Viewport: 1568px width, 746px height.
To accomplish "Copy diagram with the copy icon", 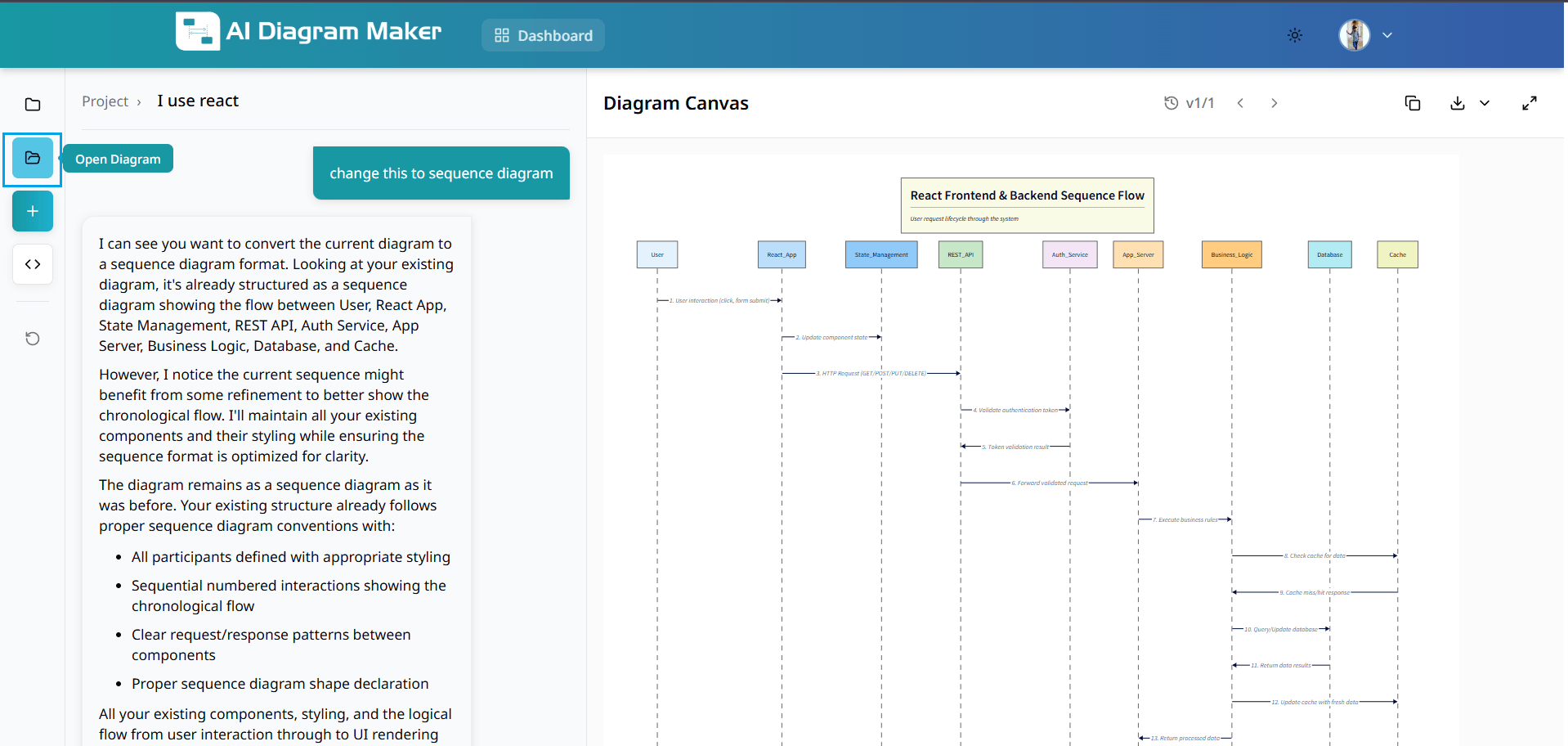I will point(1412,103).
